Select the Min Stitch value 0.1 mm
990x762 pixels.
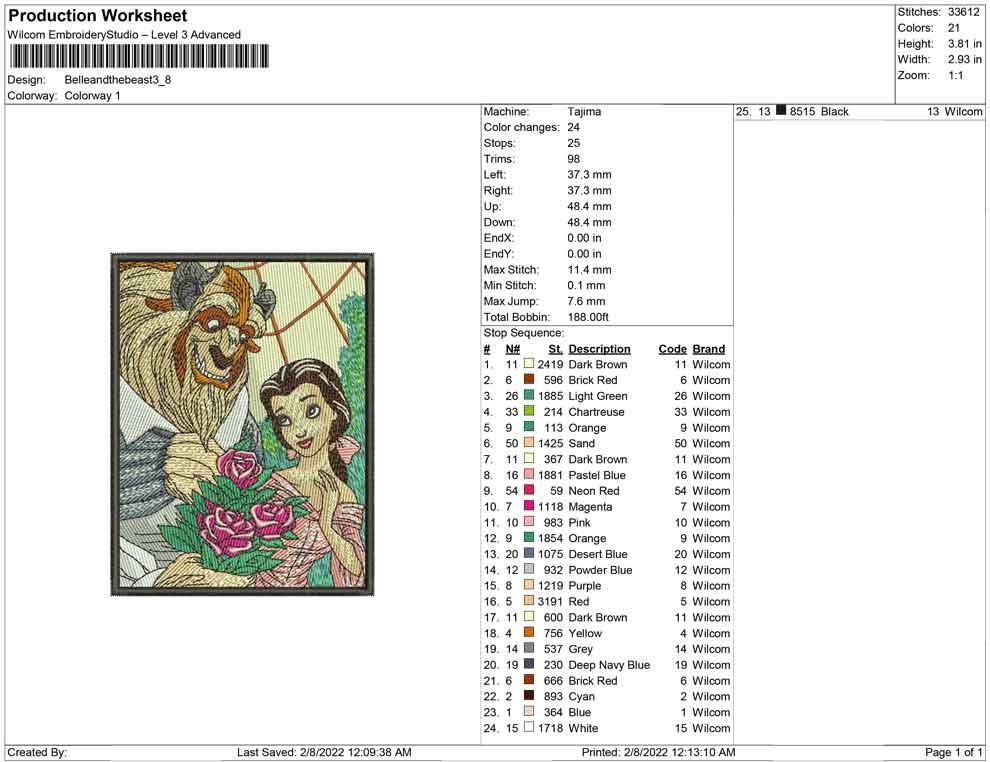(586, 285)
